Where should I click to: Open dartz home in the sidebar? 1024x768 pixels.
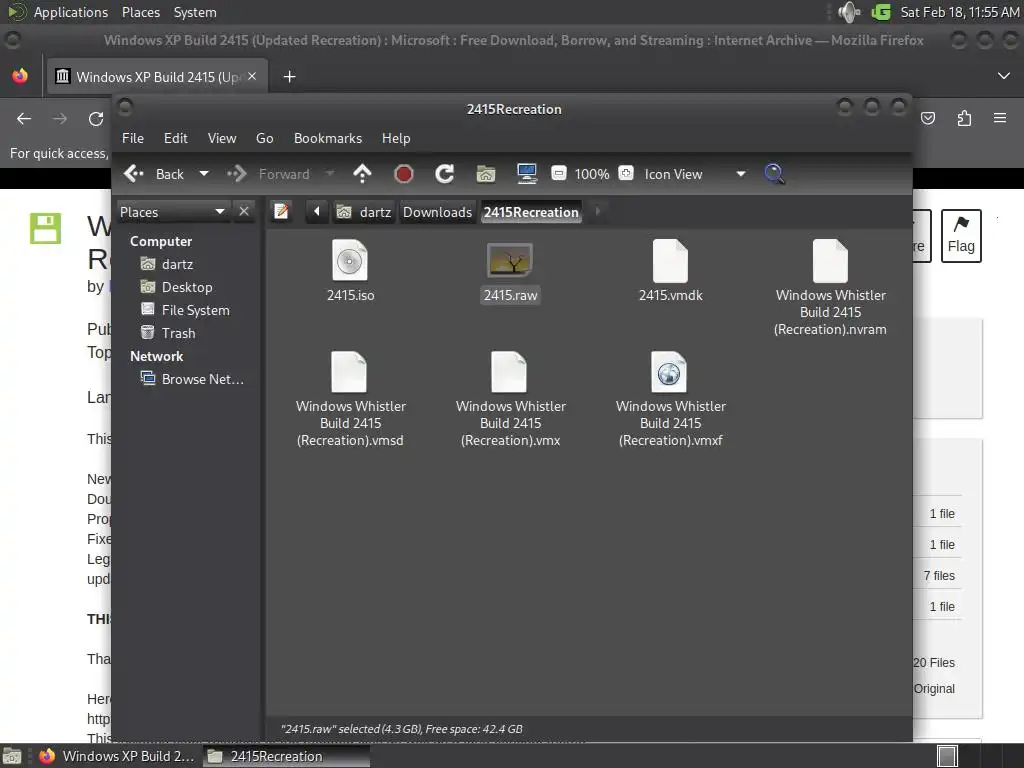(x=167, y=264)
